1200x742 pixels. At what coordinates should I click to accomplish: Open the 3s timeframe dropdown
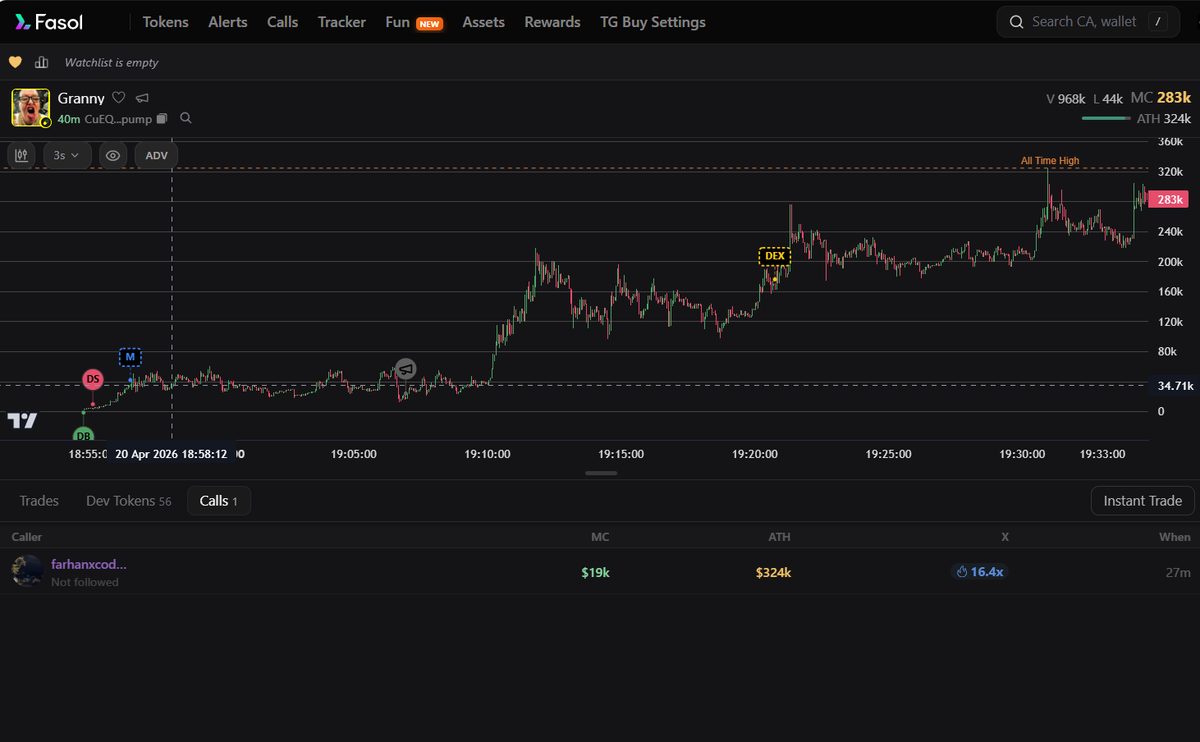[67, 155]
